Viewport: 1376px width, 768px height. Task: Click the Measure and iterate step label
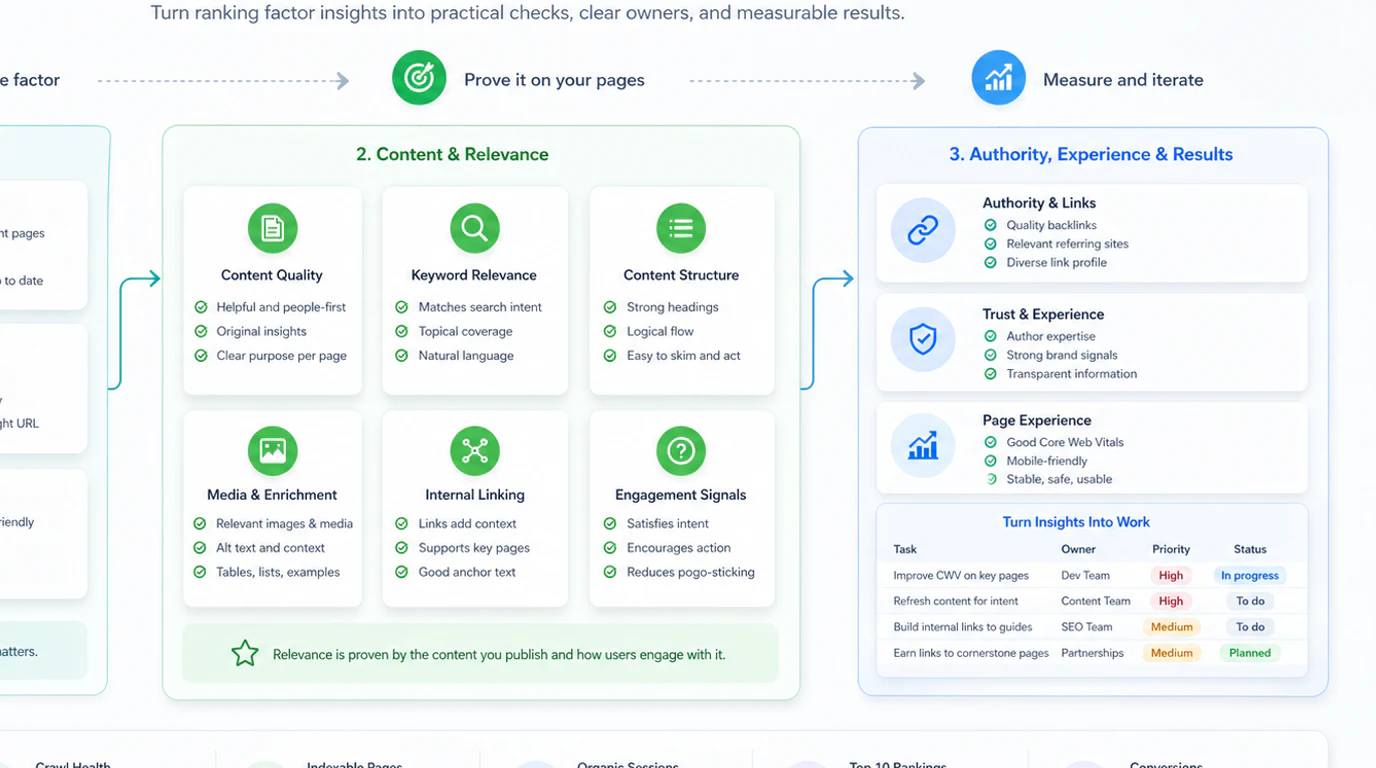tap(1123, 80)
